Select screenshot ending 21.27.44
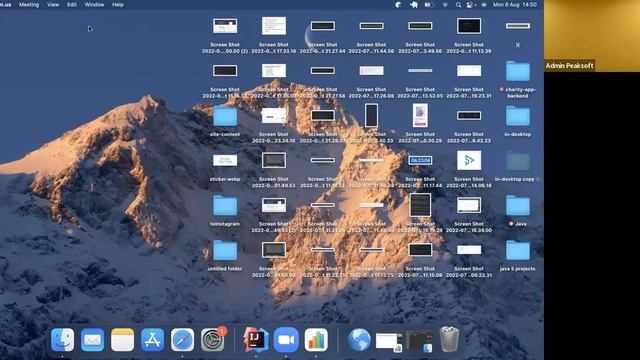 [x=322, y=26]
